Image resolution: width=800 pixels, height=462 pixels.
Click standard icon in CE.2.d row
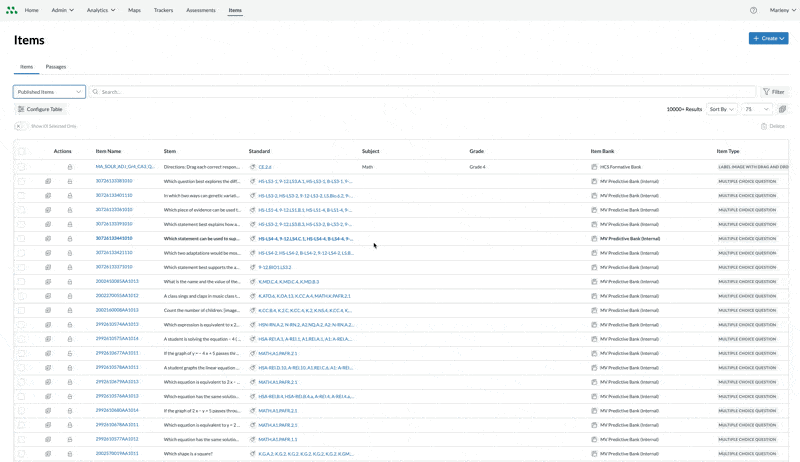[252, 167]
